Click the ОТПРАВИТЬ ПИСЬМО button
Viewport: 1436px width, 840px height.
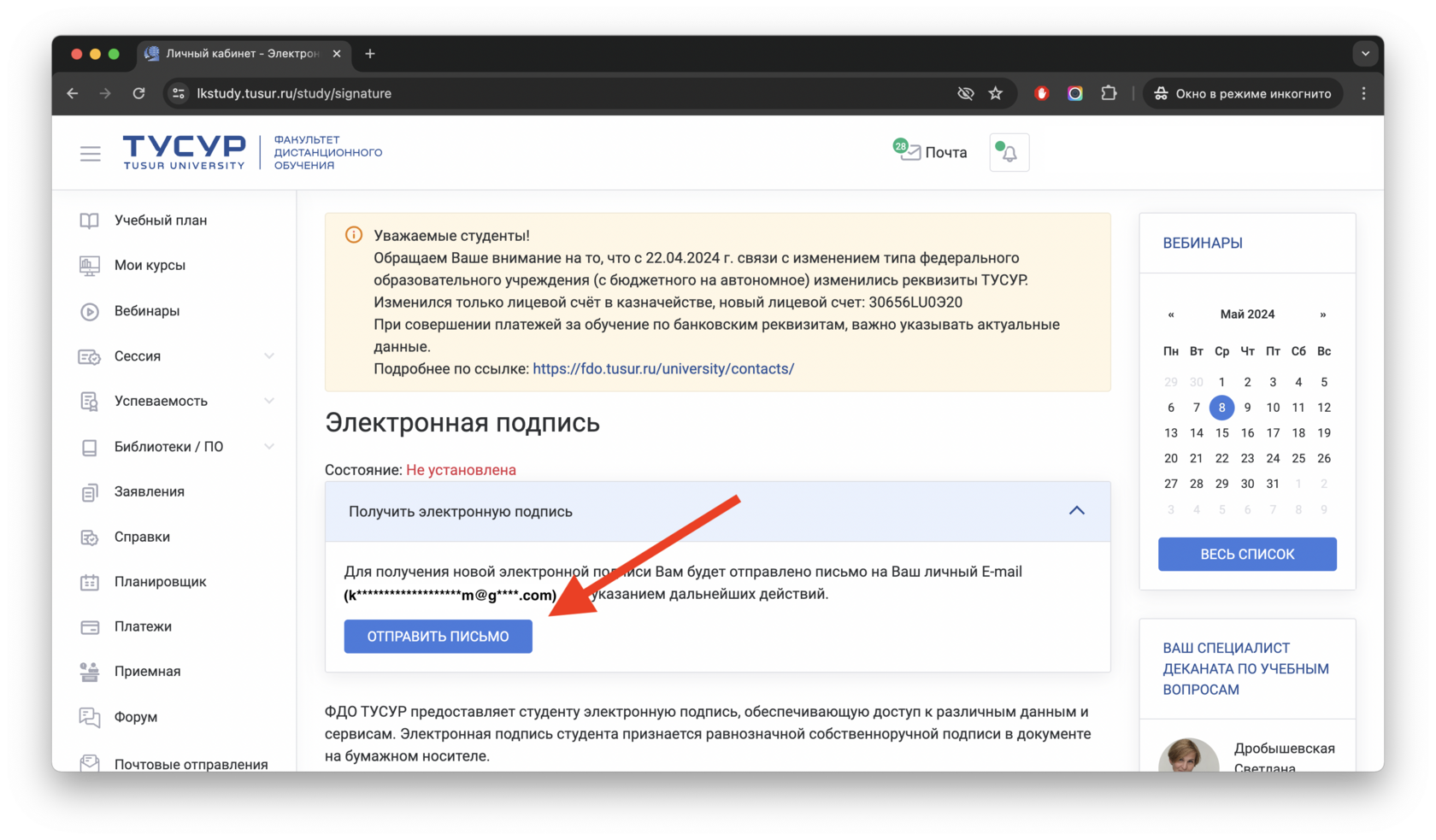(438, 637)
